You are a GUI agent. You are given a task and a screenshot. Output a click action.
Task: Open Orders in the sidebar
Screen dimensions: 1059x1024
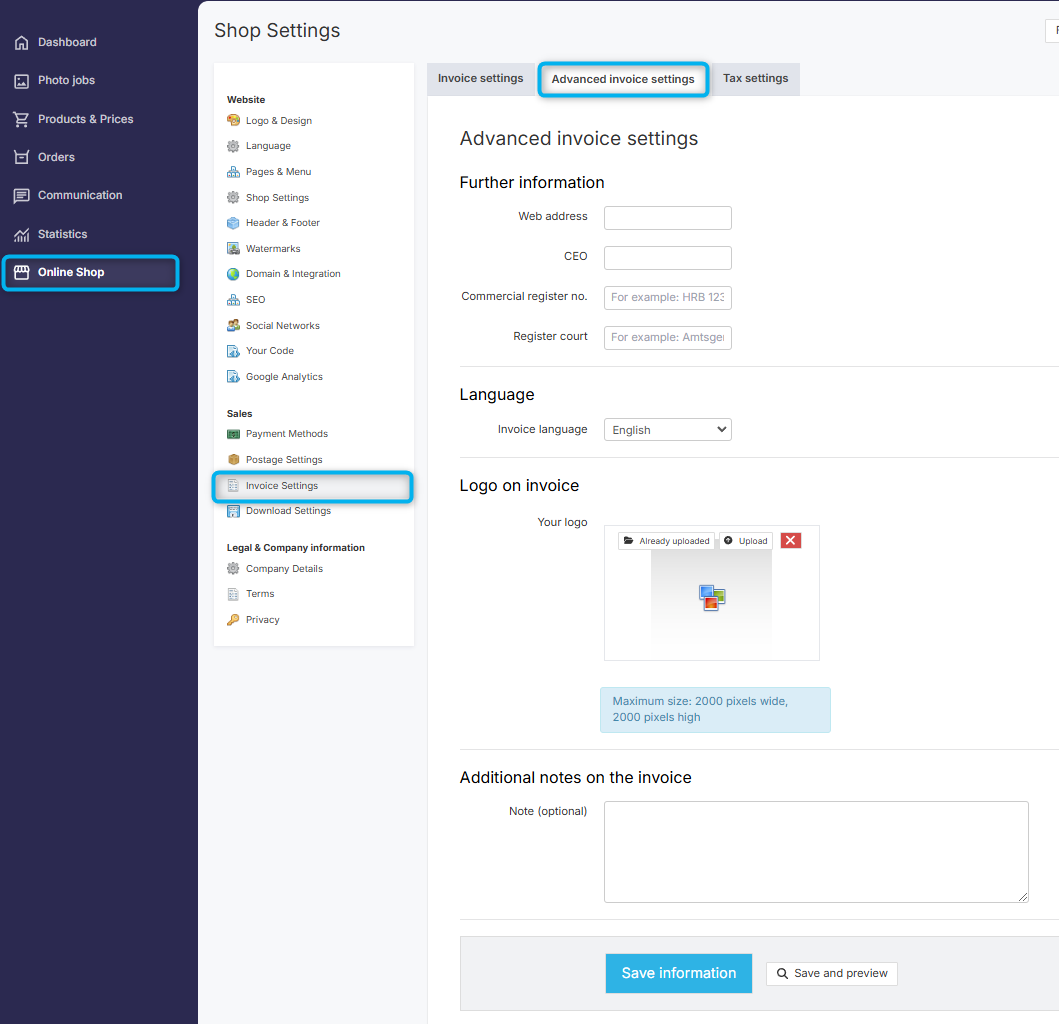click(56, 157)
